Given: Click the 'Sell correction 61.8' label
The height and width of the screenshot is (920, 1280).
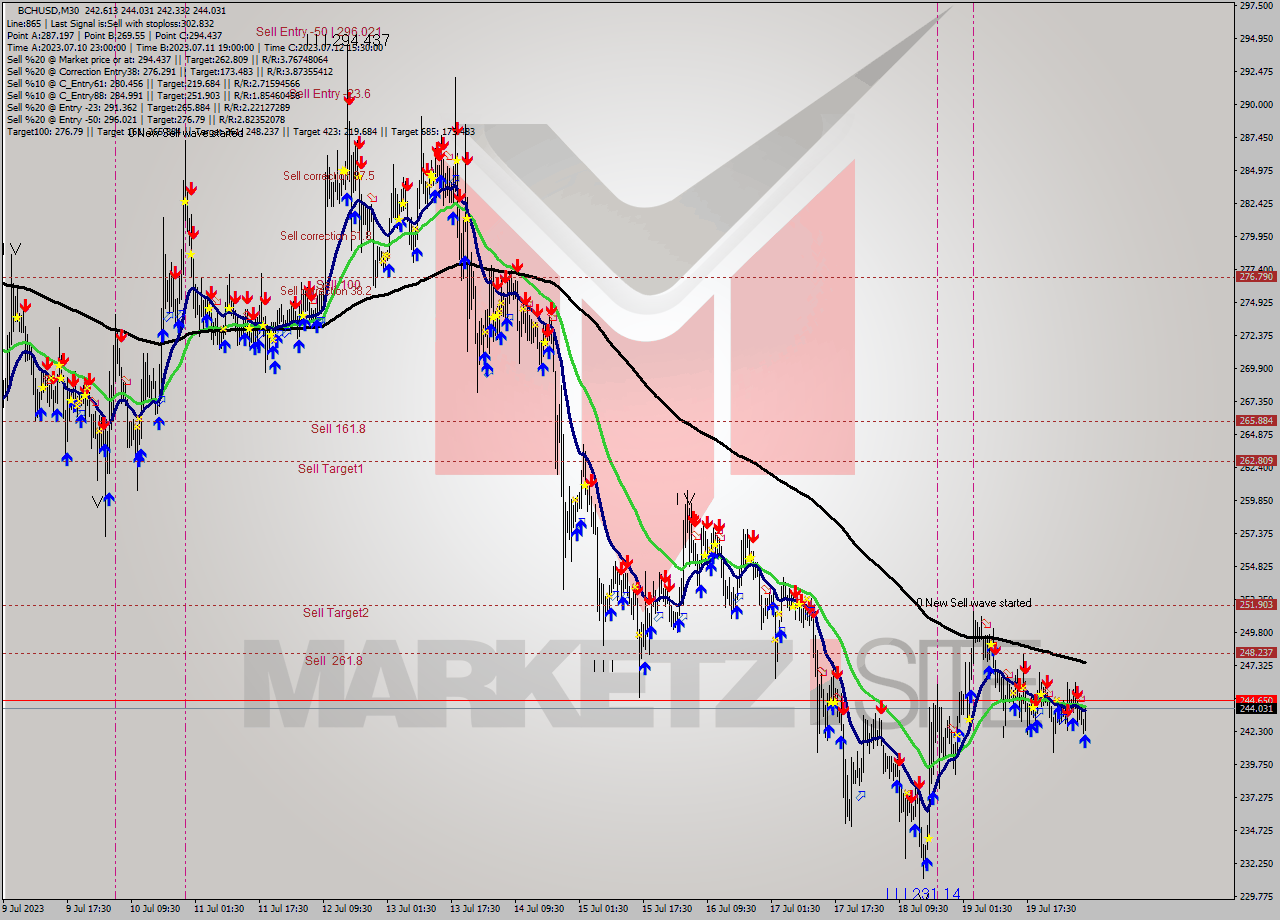Looking at the screenshot, I should 326,236.
